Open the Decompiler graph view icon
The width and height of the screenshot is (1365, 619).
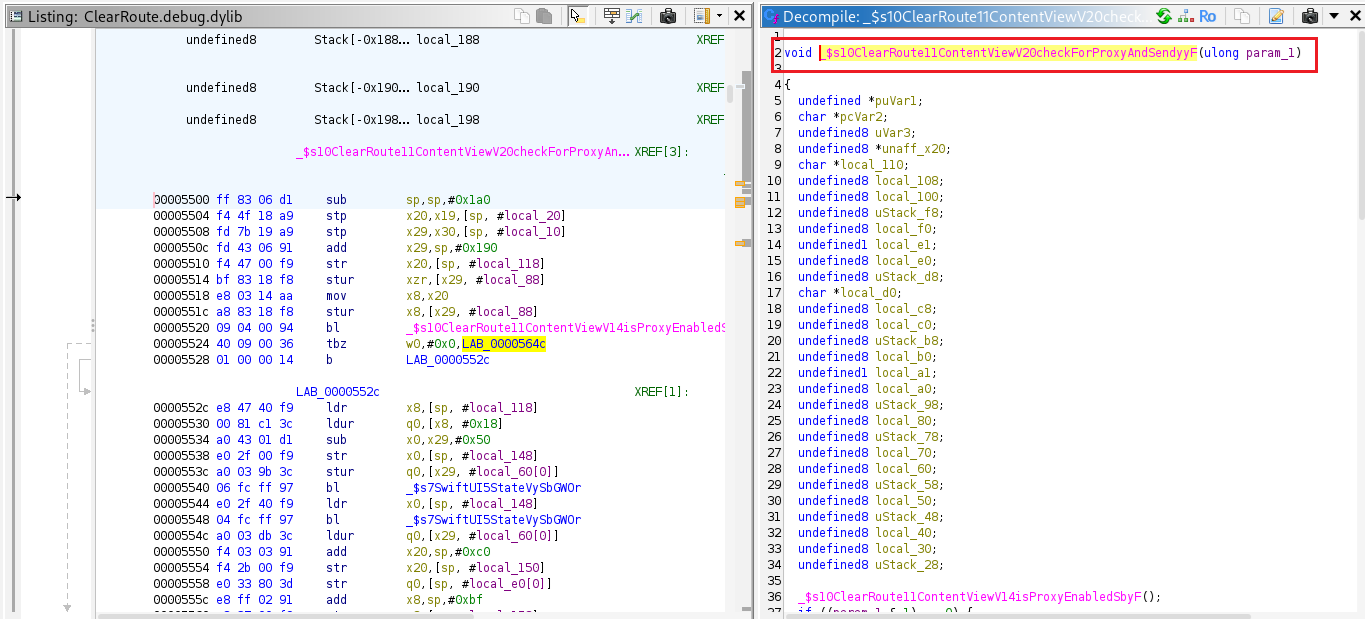[1186, 16]
